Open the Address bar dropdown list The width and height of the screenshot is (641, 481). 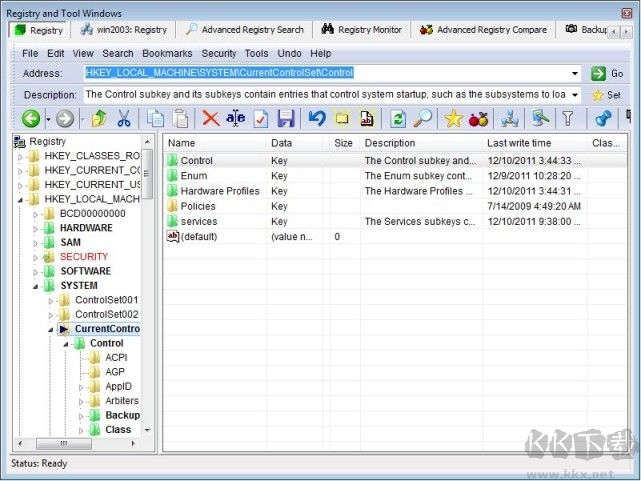click(x=575, y=74)
